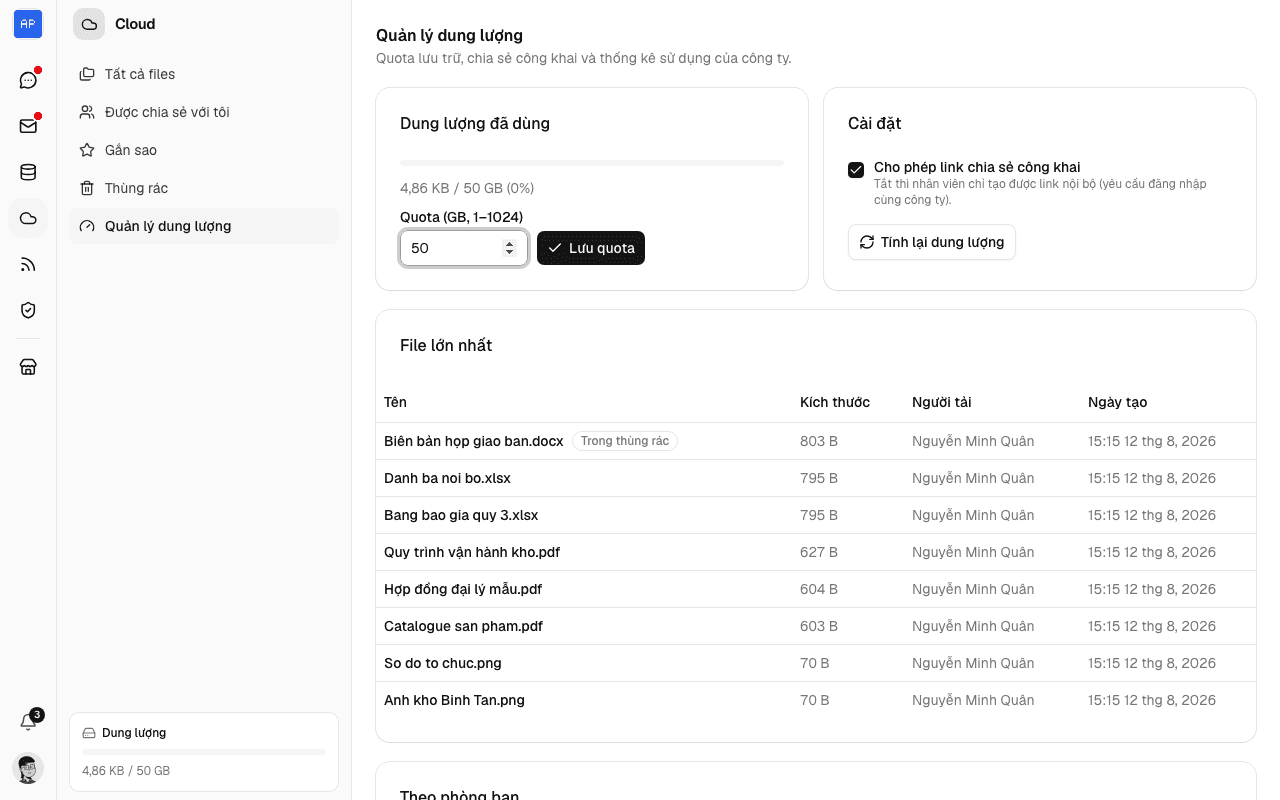Viewport: 1280px width, 800px height.
Task: Select file Catalogue san pham.pdf
Action: 464,626
